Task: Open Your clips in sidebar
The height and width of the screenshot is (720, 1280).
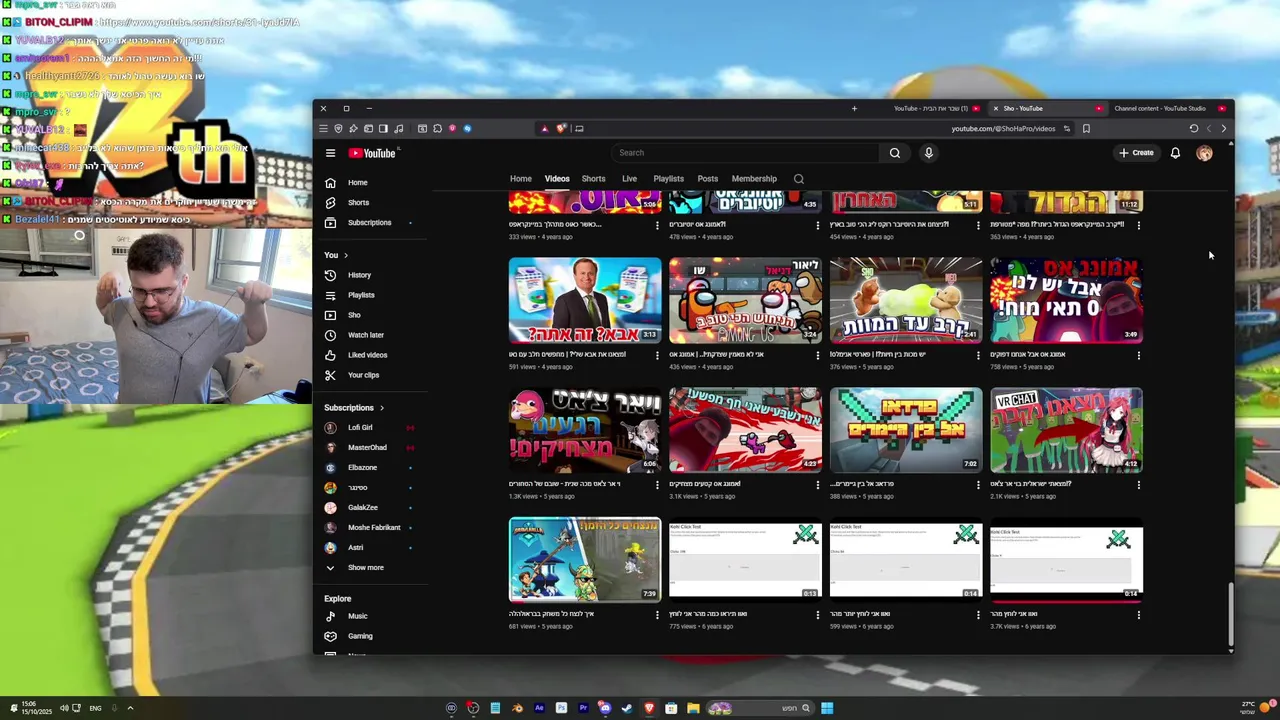Action: [x=363, y=375]
